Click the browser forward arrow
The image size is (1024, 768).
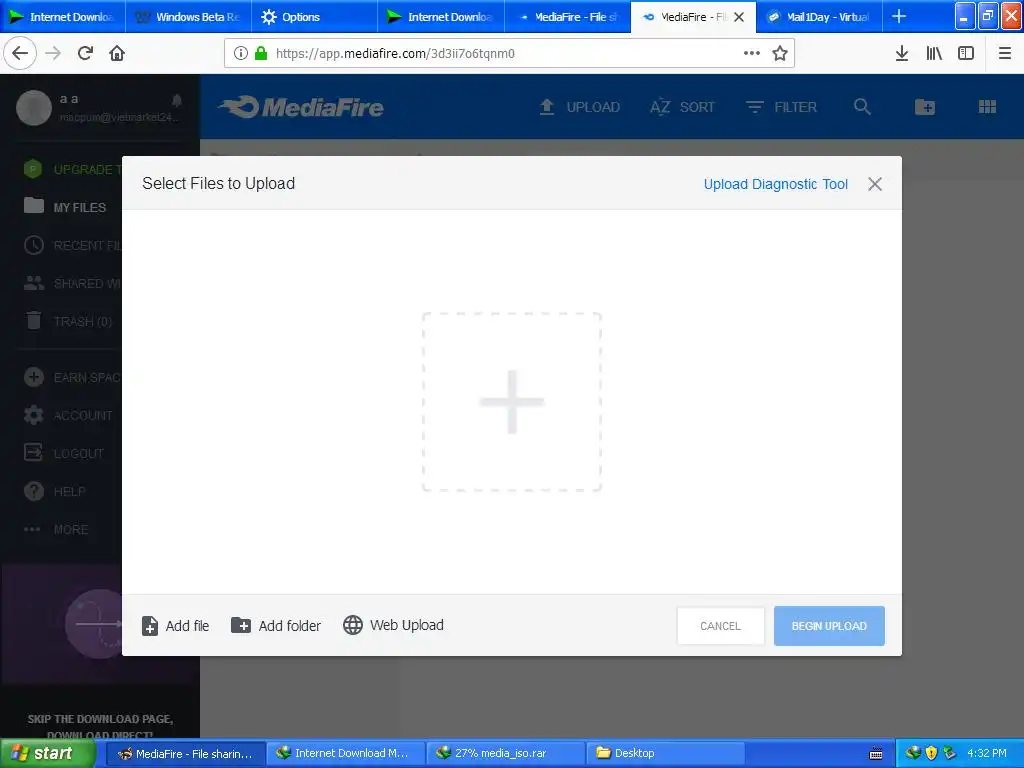tap(53, 53)
